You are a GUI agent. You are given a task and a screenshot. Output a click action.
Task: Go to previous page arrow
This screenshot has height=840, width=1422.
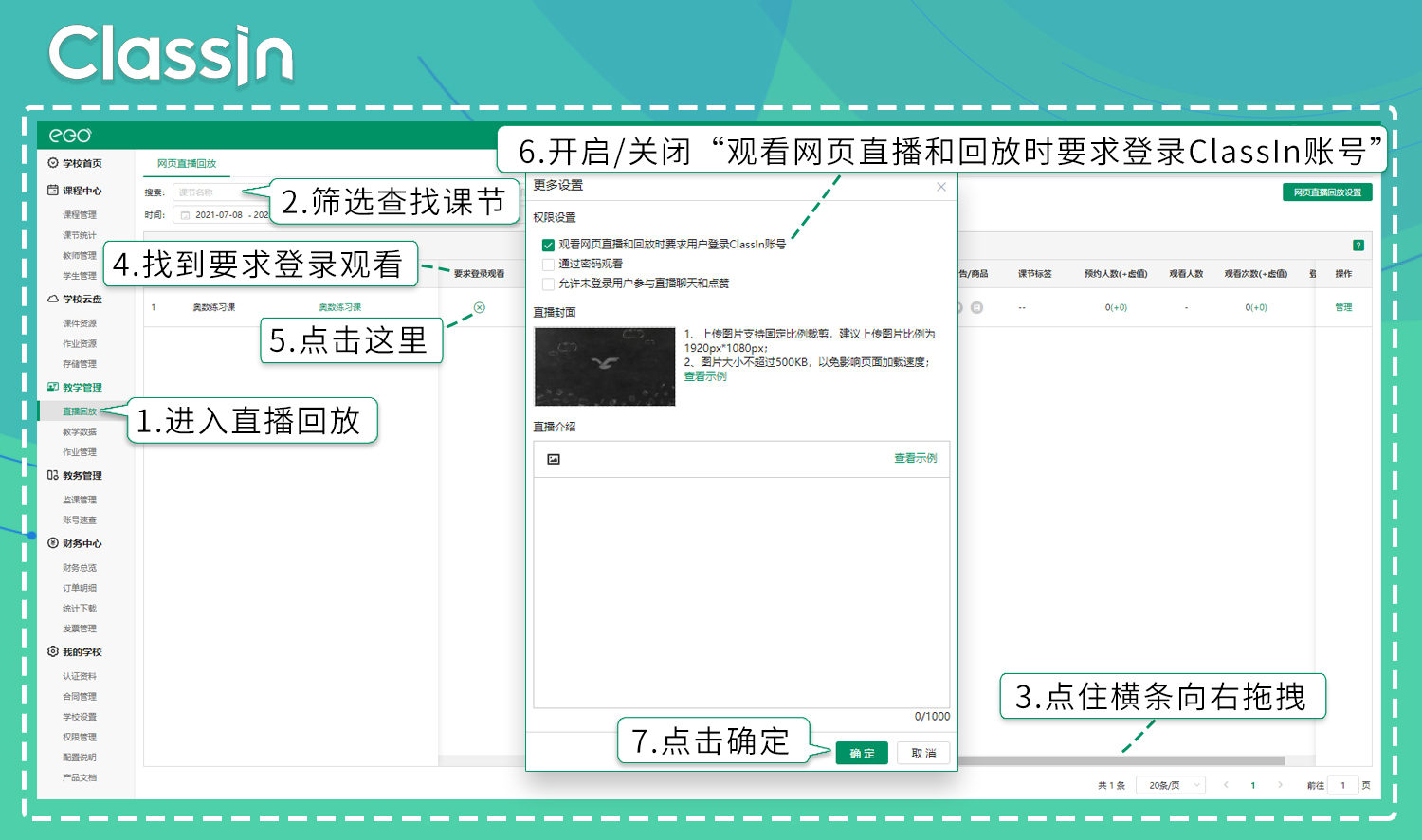pos(1226,785)
